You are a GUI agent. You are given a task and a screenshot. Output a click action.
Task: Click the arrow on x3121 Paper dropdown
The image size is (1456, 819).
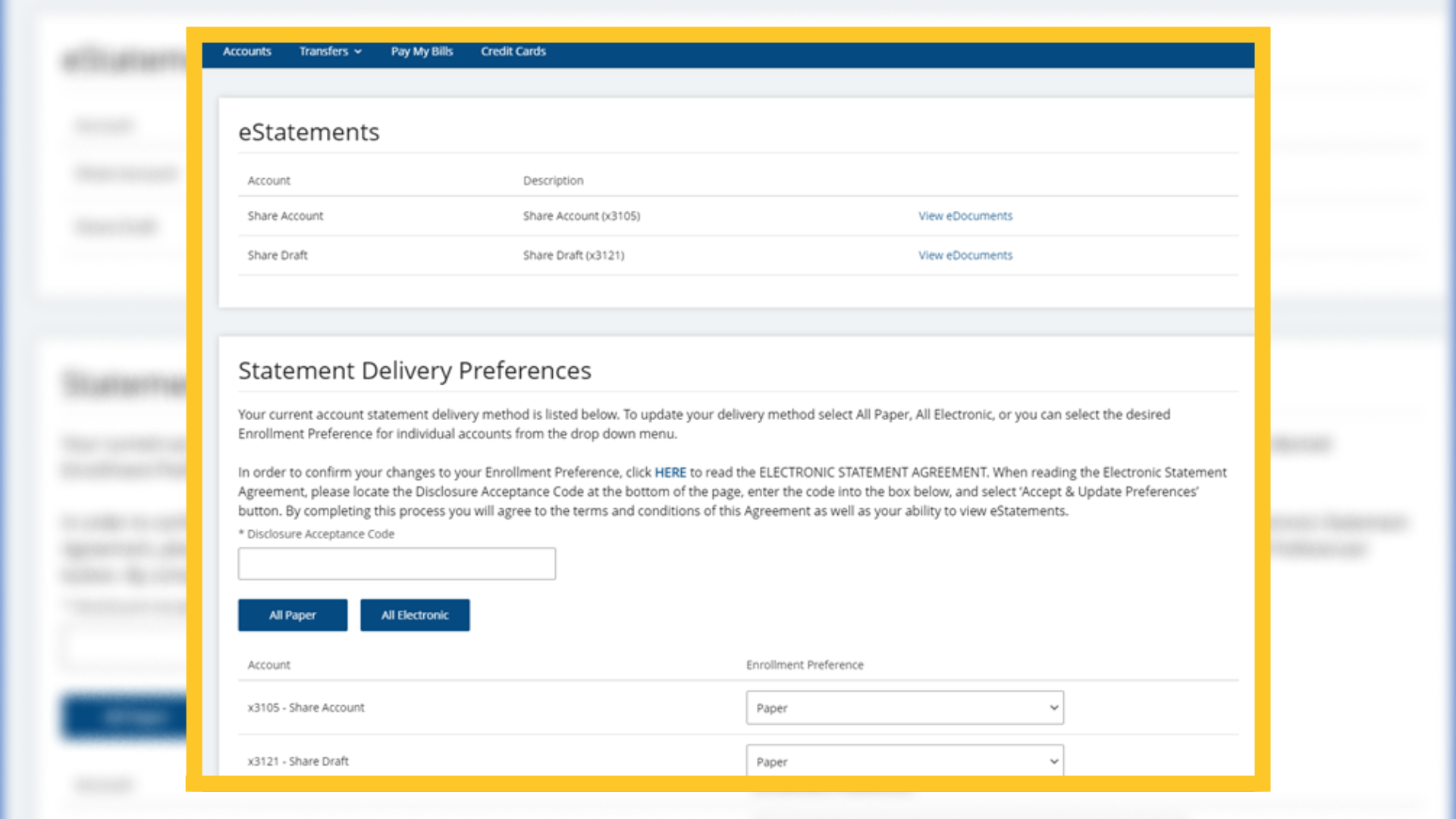(x=1053, y=761)
